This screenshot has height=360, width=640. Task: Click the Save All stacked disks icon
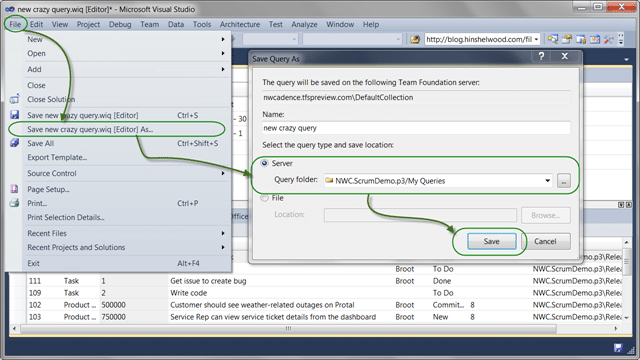15,143
